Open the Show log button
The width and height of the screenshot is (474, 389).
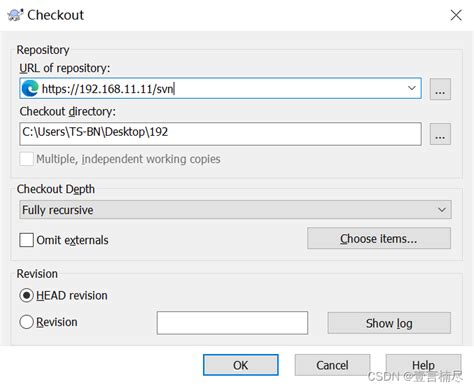click(389, 323)
